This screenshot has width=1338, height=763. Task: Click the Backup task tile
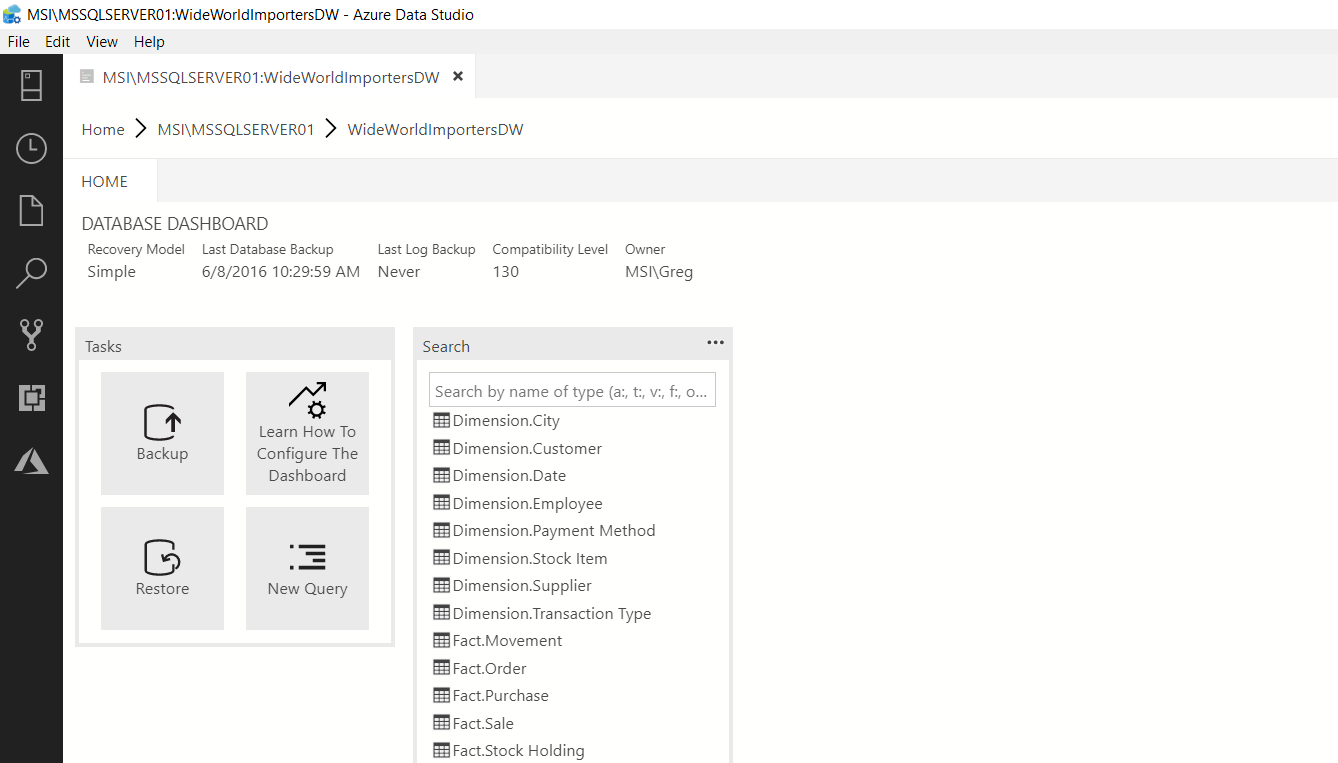162,433
